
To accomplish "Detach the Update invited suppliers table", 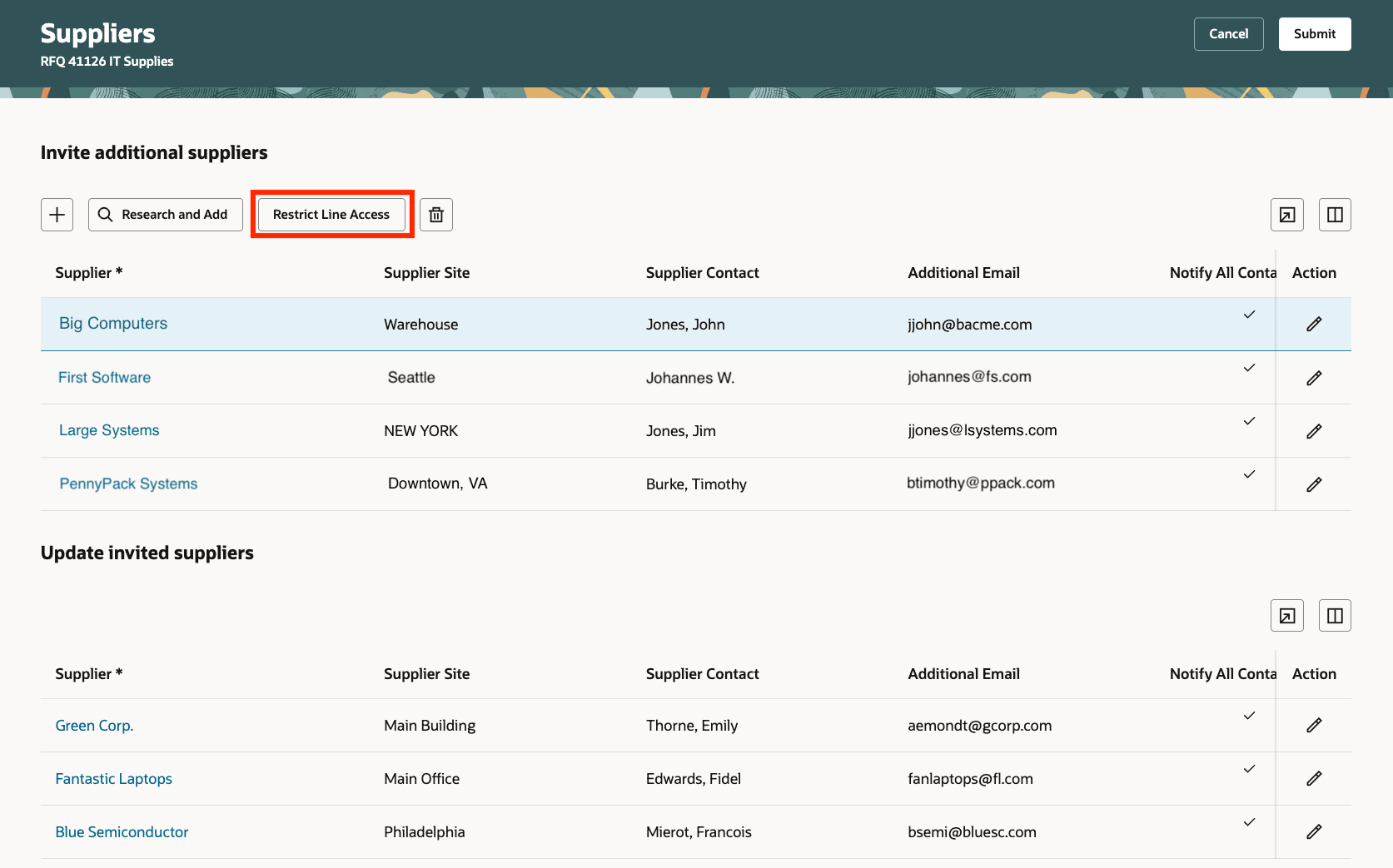I will point(1287,616).
